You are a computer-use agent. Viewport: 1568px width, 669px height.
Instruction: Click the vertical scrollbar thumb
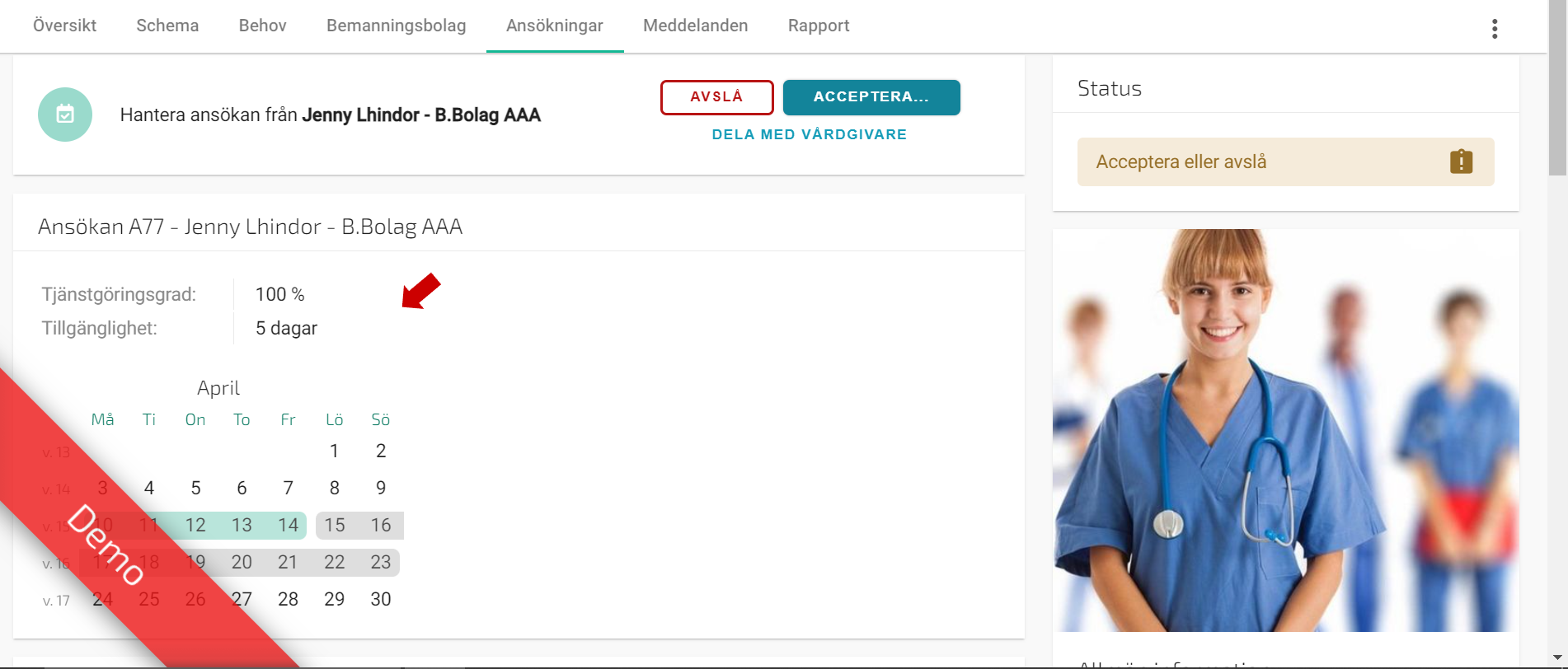tap(1557, 87)
